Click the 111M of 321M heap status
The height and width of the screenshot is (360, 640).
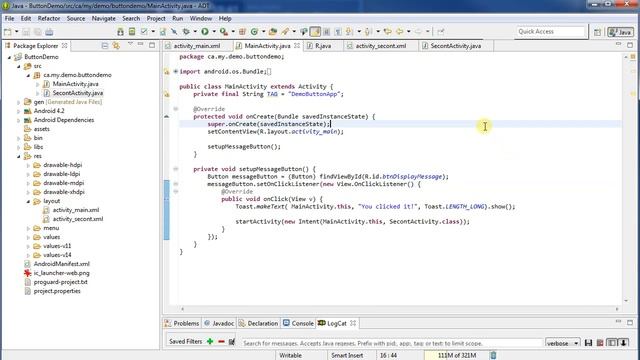(x=457, y=356)
